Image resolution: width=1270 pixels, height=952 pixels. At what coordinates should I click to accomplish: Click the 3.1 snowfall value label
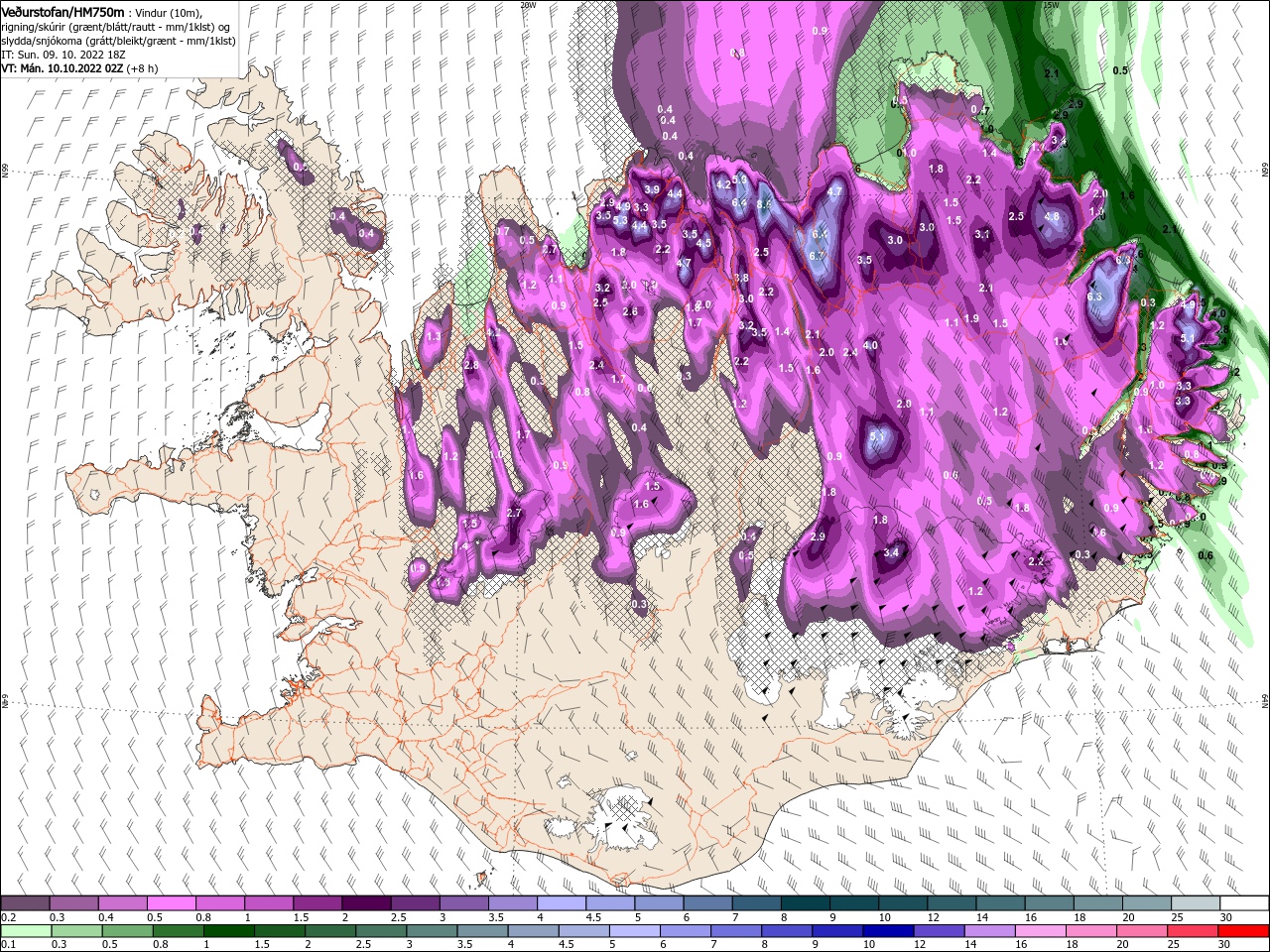click(x=981, y=235)
